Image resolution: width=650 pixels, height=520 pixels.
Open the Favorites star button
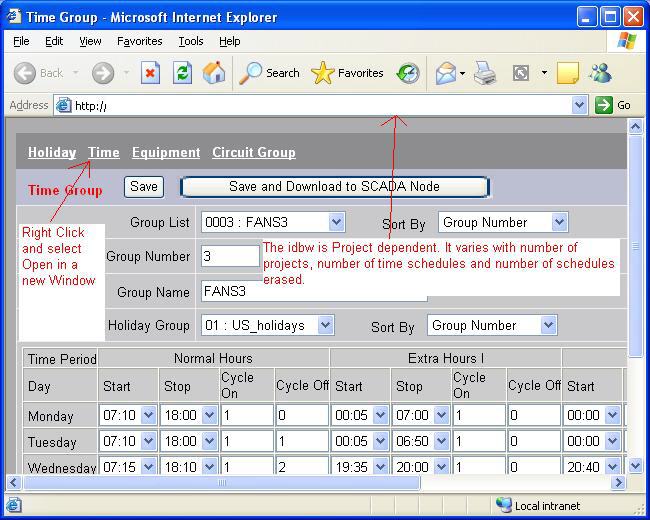347,73
